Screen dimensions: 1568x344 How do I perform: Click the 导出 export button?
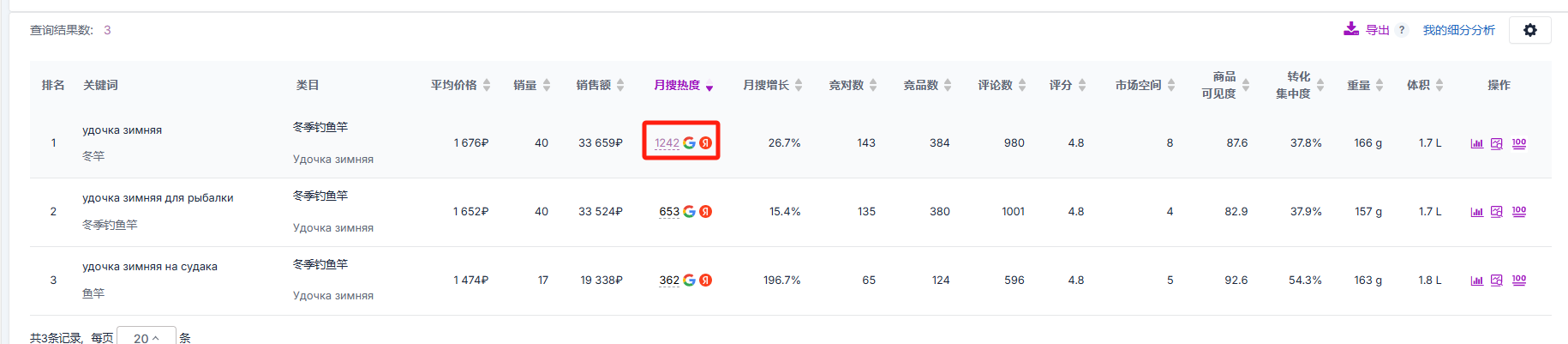pos(1368,30)
